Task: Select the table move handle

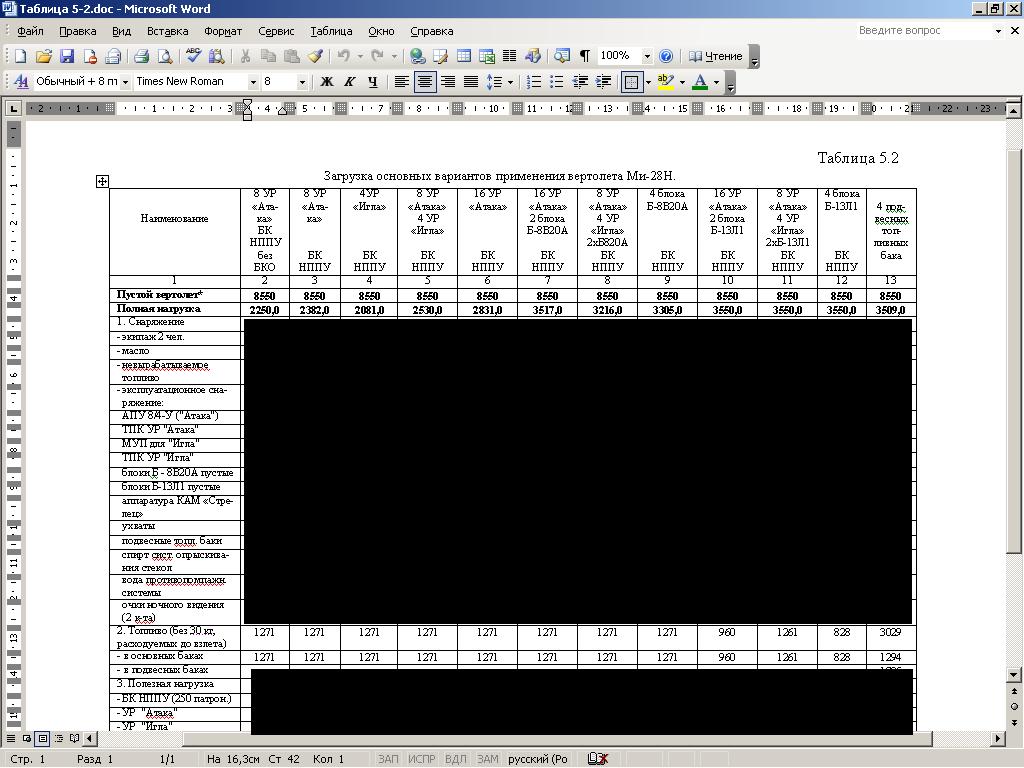Action: (102, 181)
